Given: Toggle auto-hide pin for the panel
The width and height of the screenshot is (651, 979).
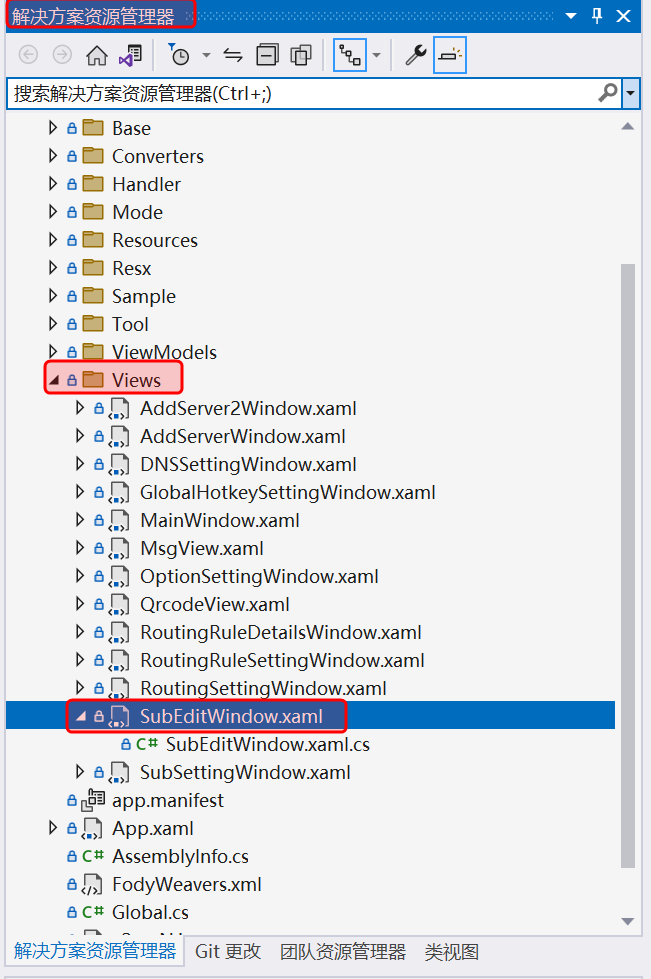Looking at the screenshot, I should [597, 16].
